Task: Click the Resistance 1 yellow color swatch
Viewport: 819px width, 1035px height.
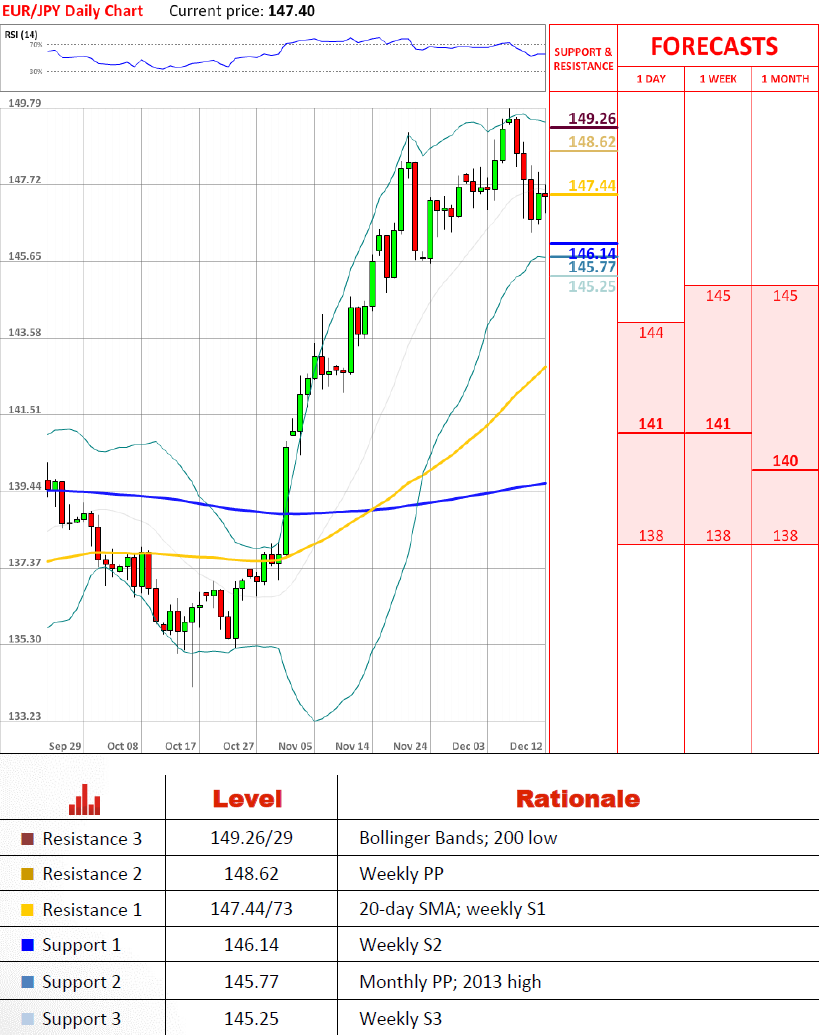Action: [27, 910]
